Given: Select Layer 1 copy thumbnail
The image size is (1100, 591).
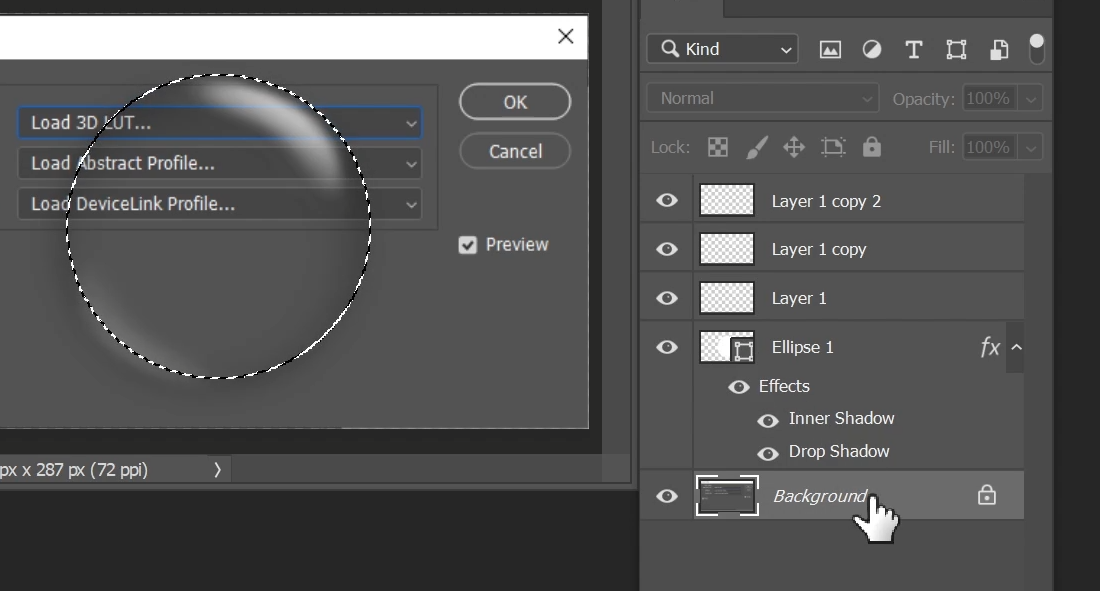Looking at the screenshot, I should [727, 249].
